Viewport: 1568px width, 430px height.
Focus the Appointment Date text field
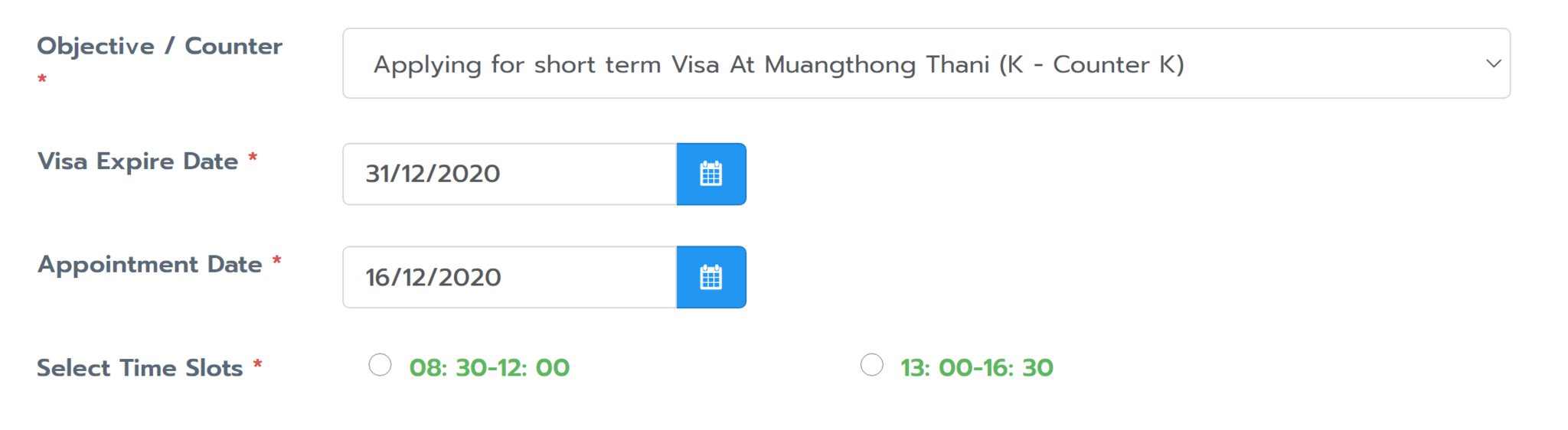point(510,277)
